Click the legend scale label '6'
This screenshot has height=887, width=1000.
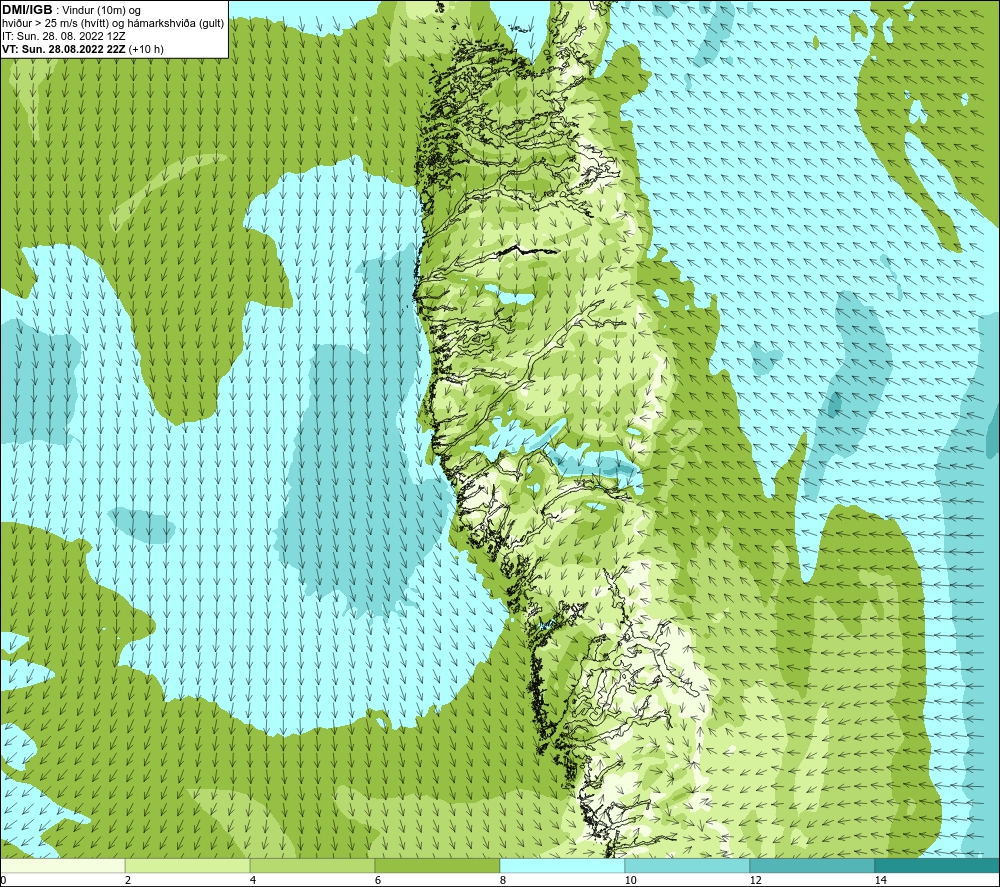pos(378,880)
